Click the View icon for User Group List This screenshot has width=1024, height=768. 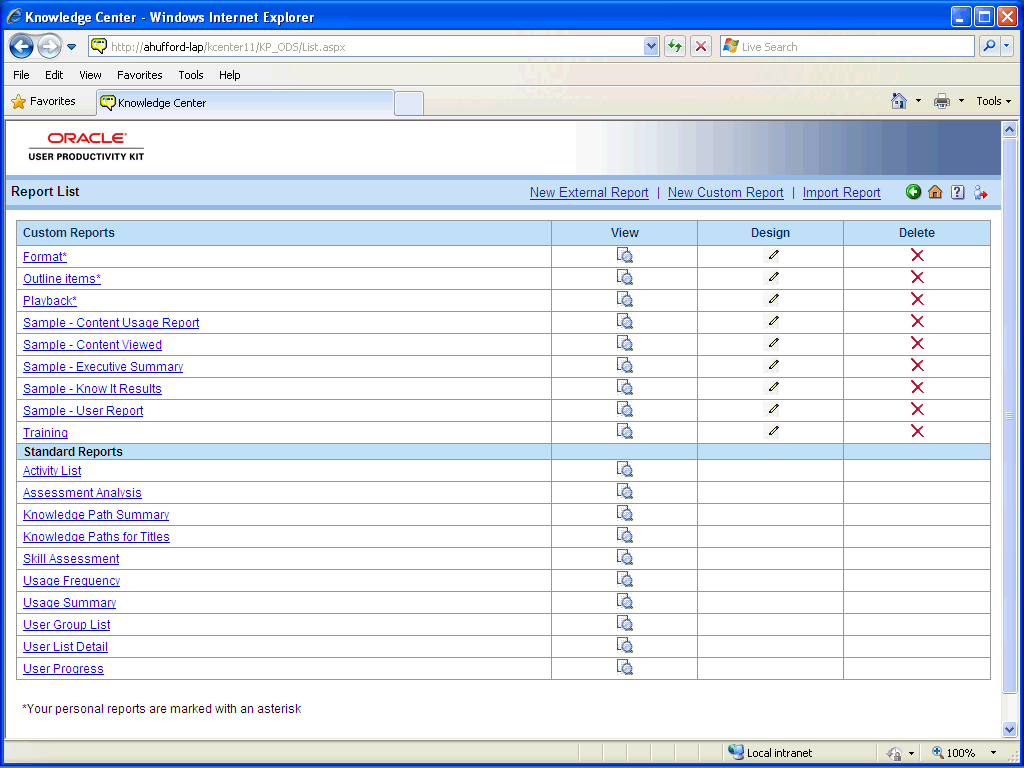pos(624,624)
